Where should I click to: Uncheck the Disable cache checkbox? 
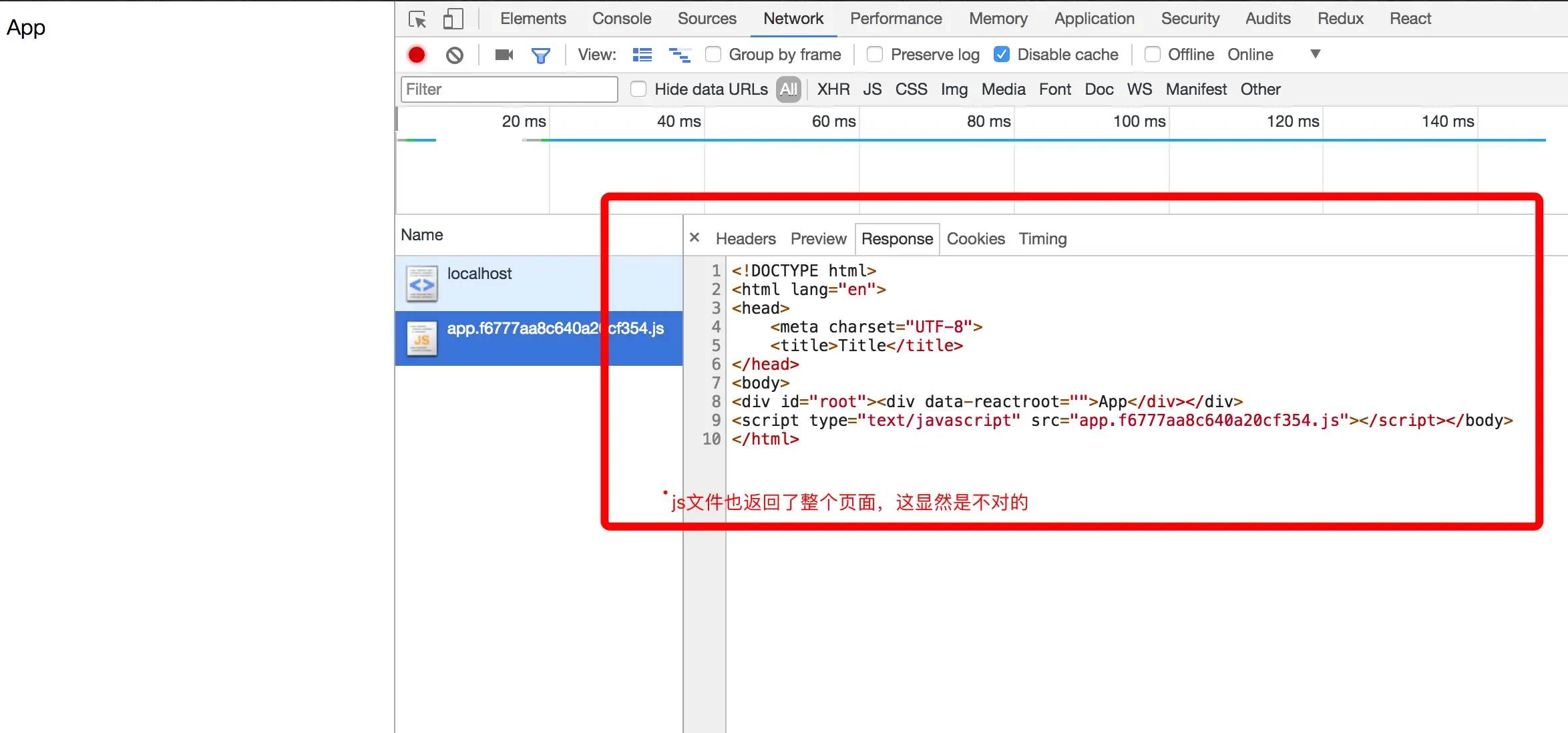(x=1002, y=54)
